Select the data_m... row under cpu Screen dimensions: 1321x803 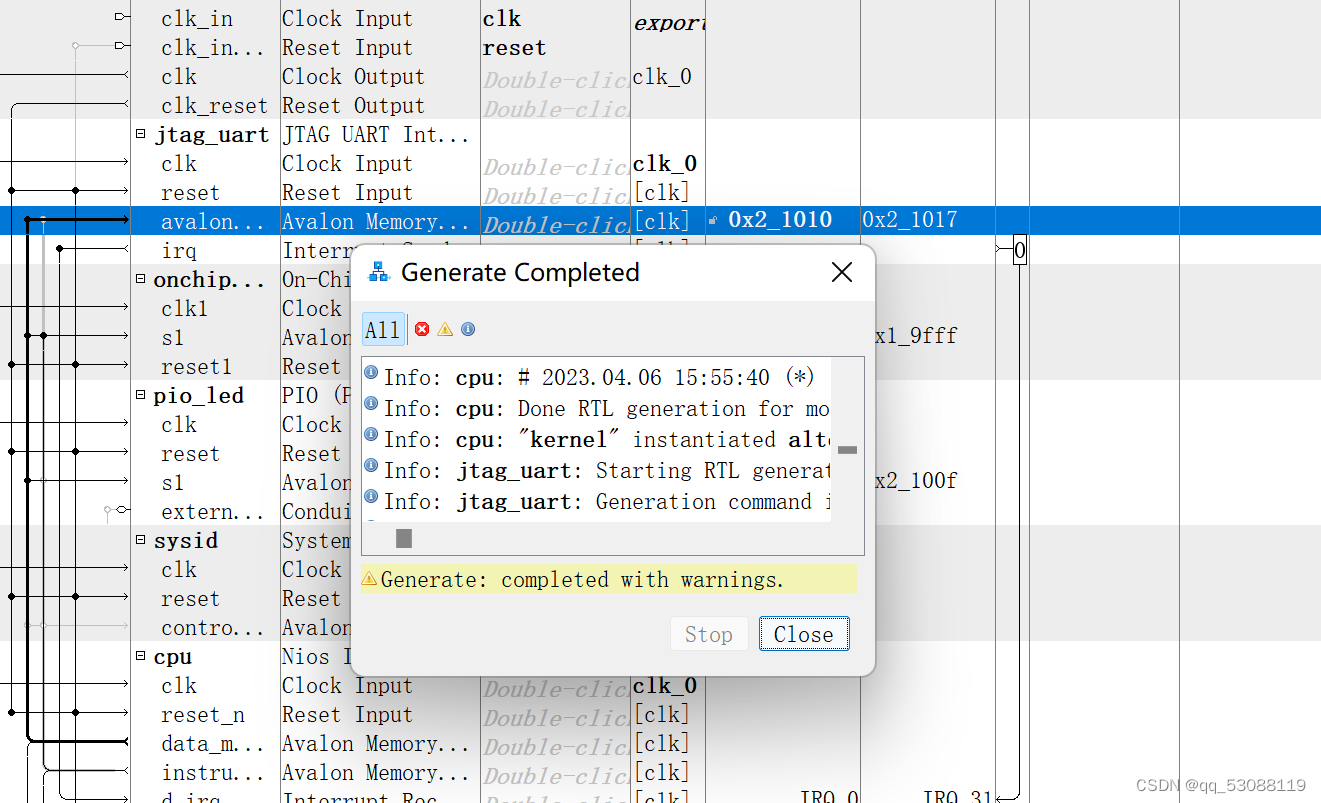212,744
